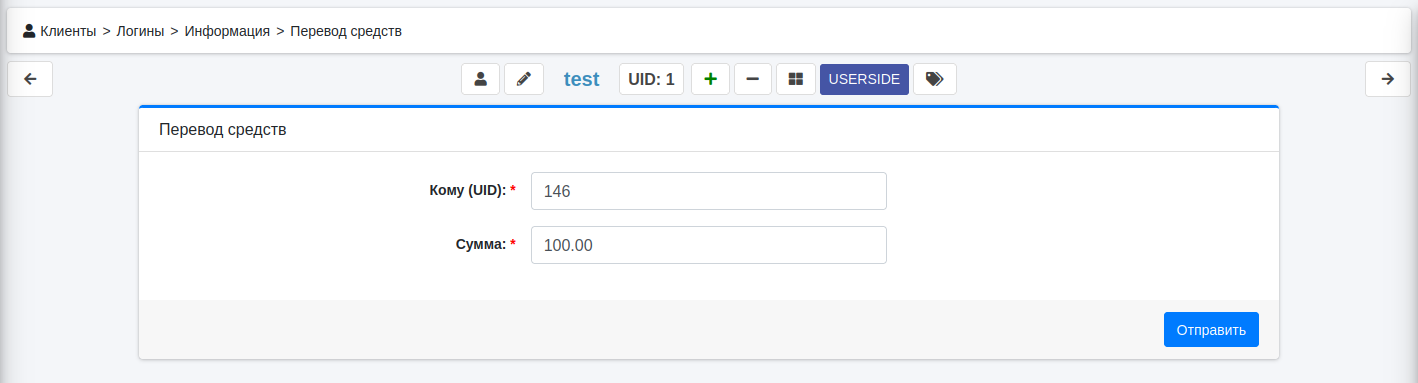The width and height of the screenshot is (1418, 383).
Task: Click the minus charge icon
Action: point(753,79)
